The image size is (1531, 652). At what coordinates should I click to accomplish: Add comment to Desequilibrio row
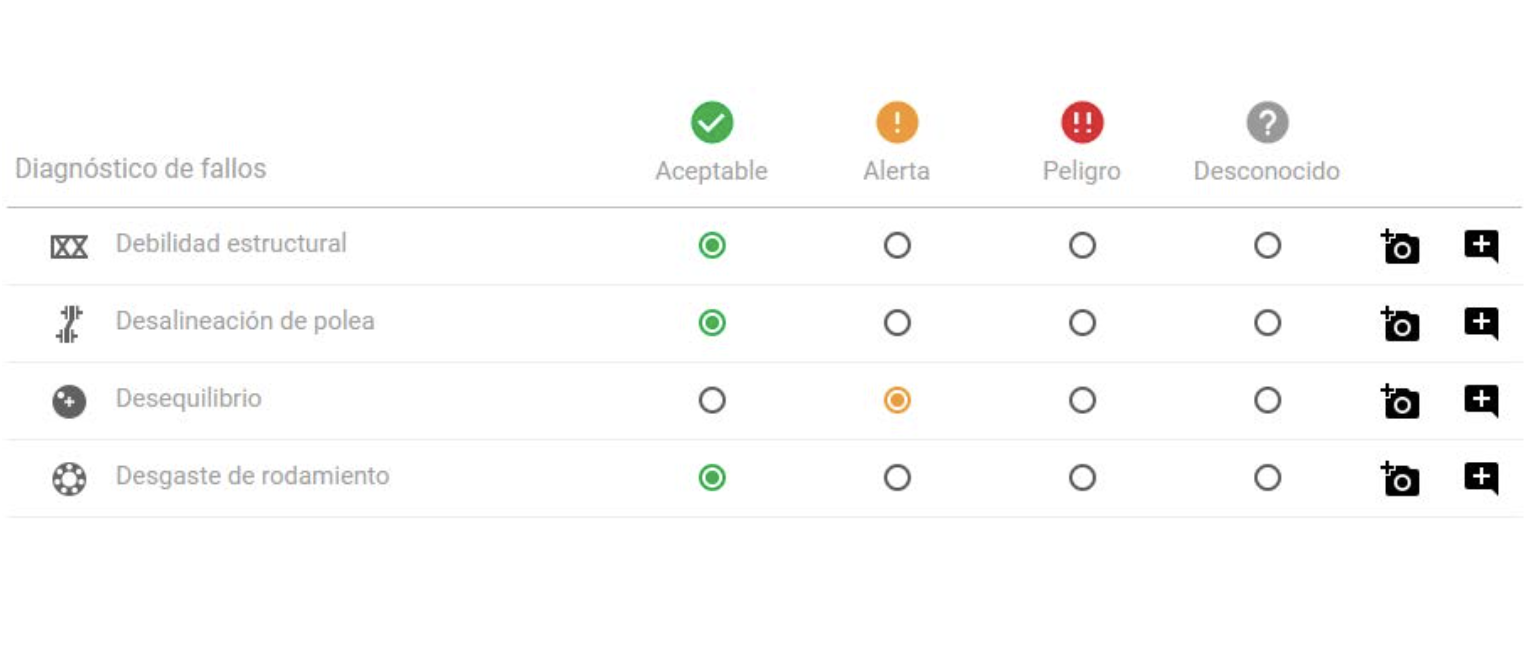[1481, 401]
